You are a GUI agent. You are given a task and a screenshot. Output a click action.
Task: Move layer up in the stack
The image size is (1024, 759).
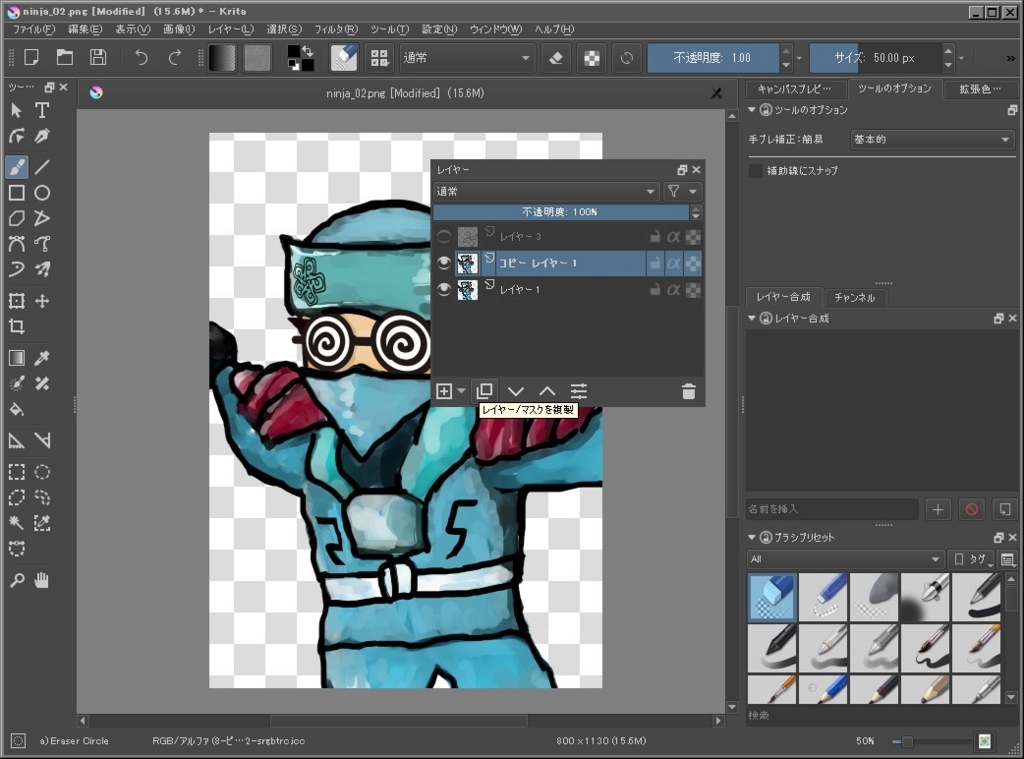pyautogui.click(x=547, y=391)
